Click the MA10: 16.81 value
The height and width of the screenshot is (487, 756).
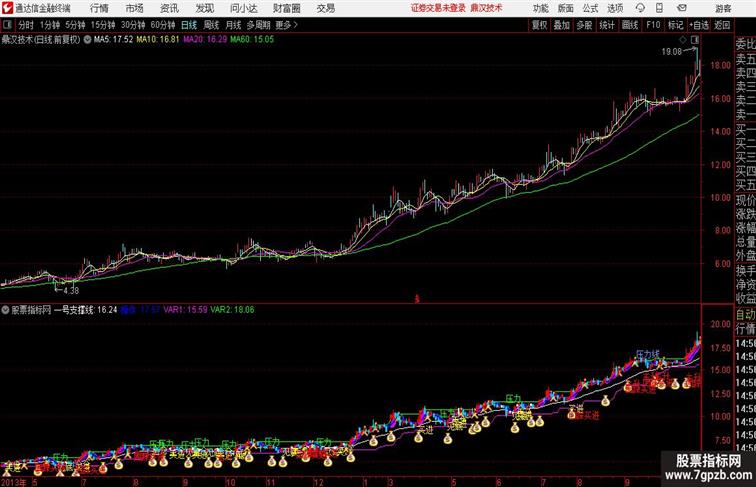158,40
